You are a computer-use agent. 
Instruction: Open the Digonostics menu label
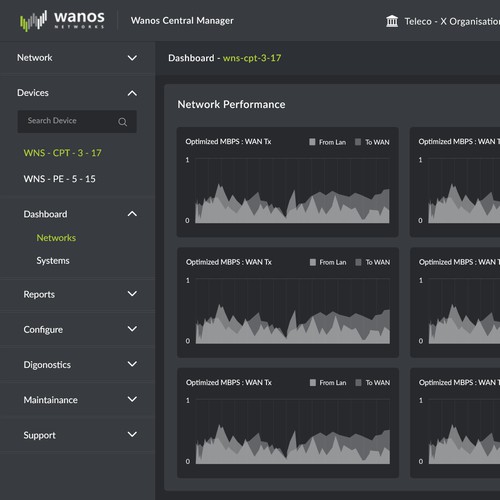(x=47, y=365)
